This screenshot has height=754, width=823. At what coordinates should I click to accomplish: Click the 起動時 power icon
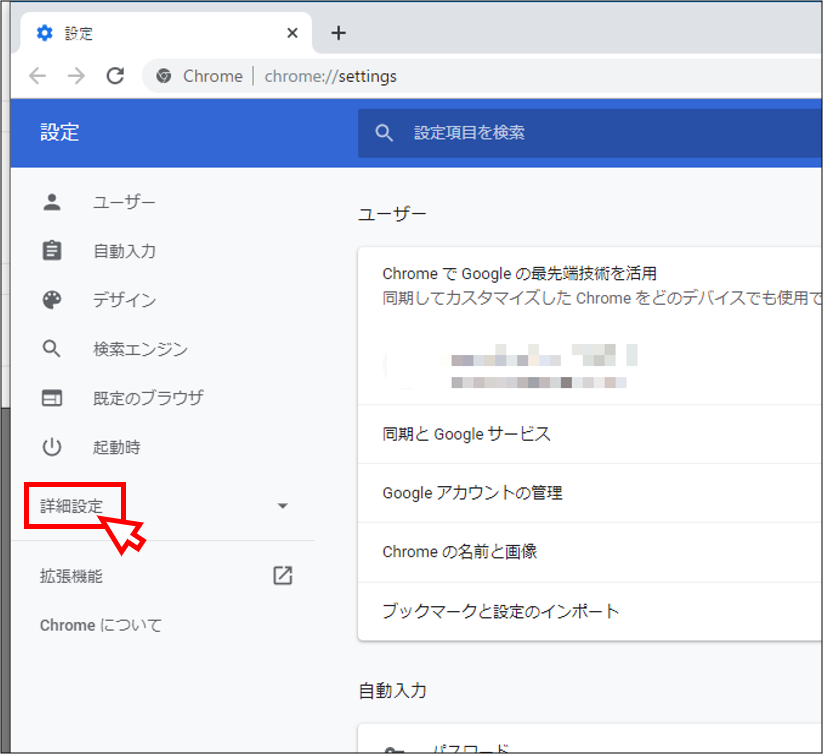click(52, 447)
